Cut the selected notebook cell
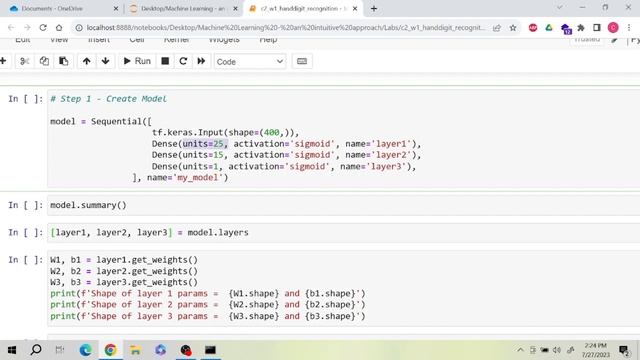640x360 pixels. [x=24, y=61]
